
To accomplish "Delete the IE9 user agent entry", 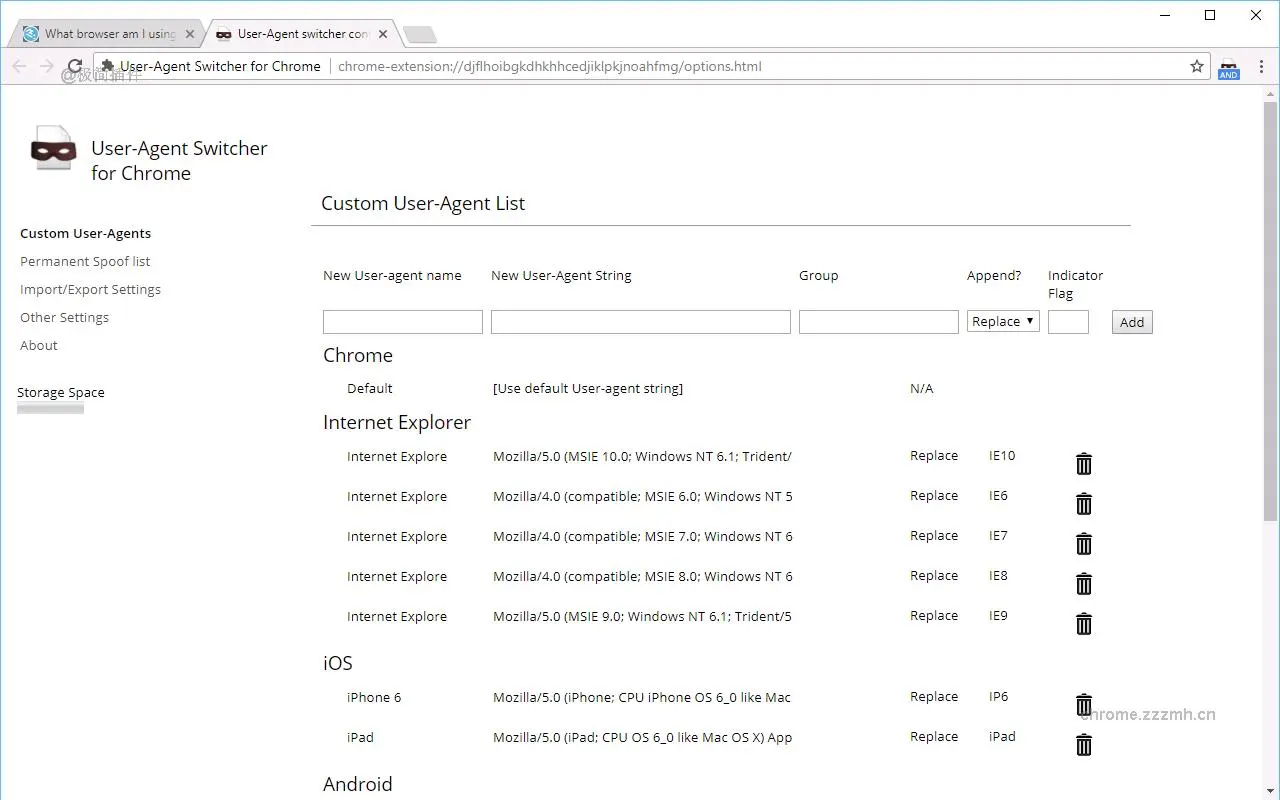I will (1083, 624).
